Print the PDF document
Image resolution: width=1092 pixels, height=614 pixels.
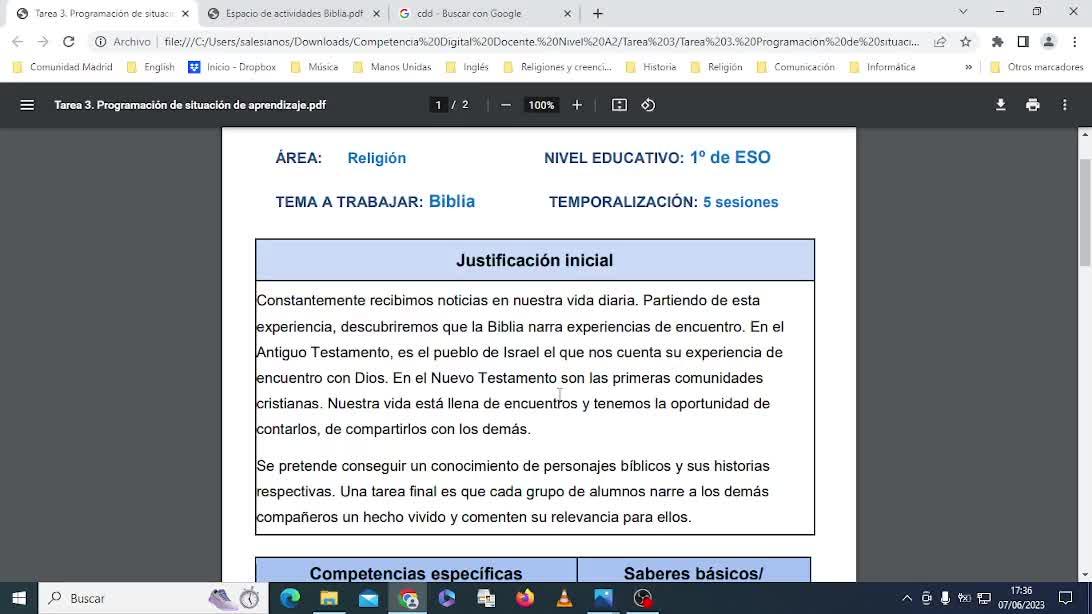(x=1033, y=105)
